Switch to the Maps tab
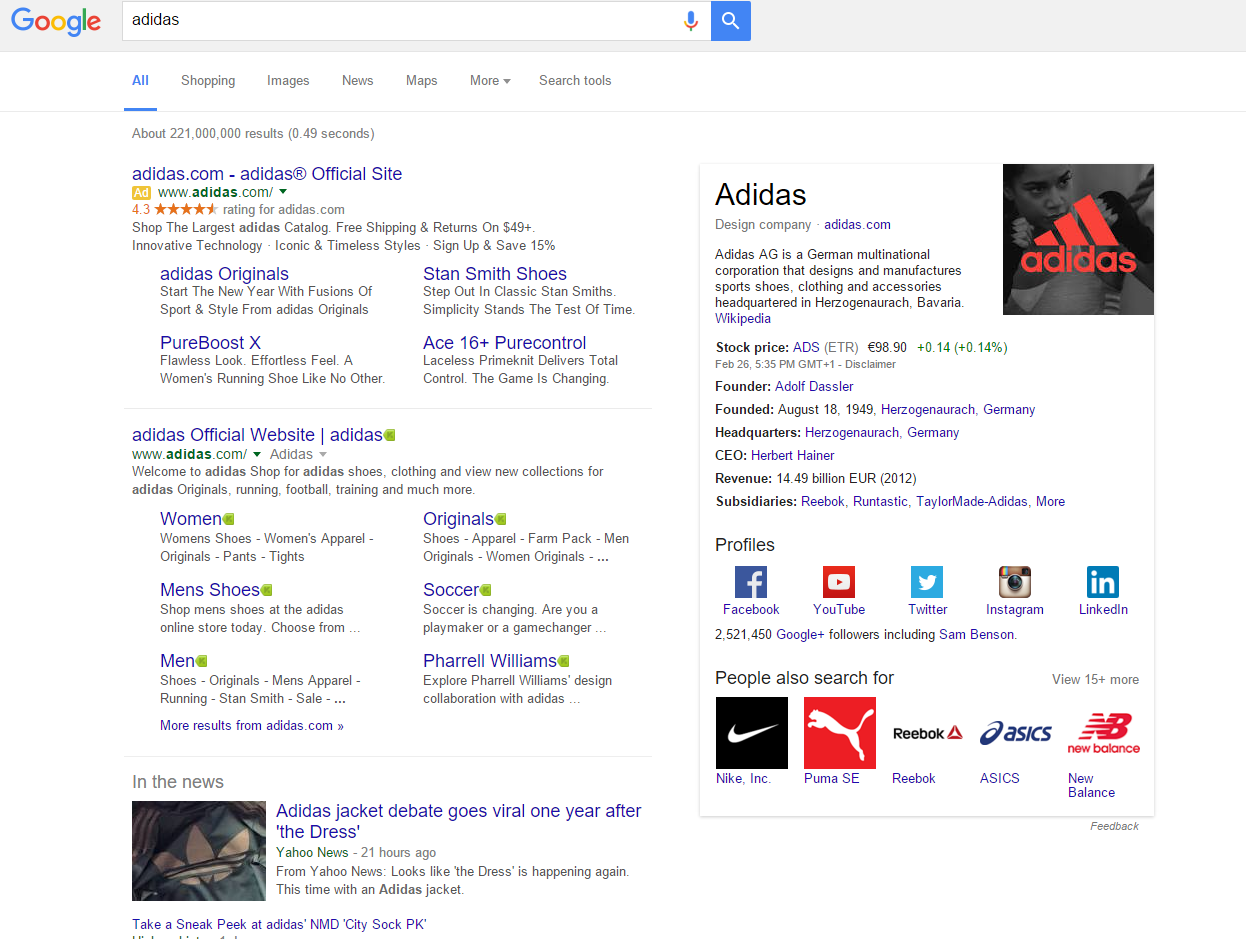 [x=421, y=81]
